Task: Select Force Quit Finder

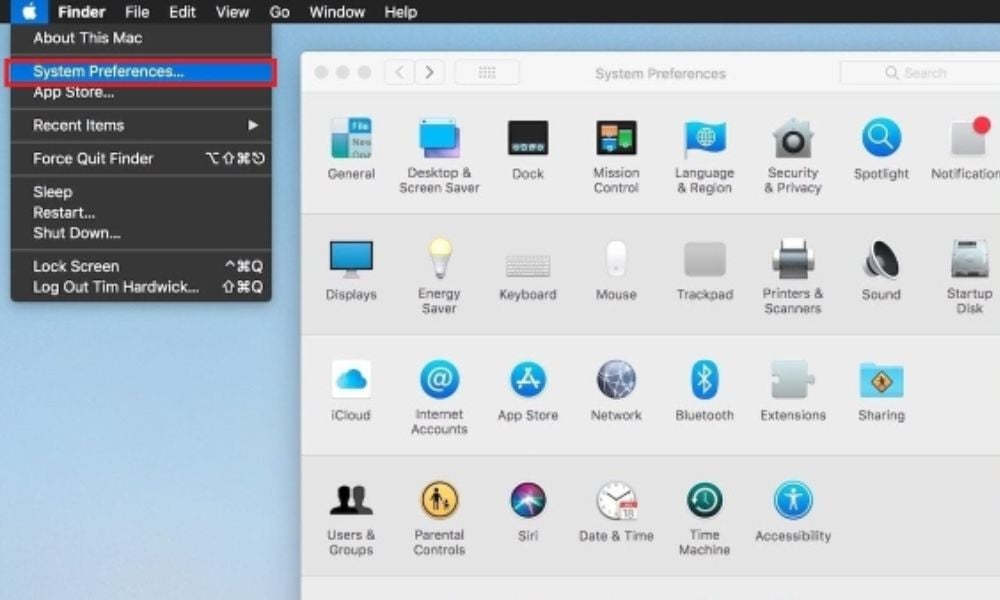Action: point(141,159)
